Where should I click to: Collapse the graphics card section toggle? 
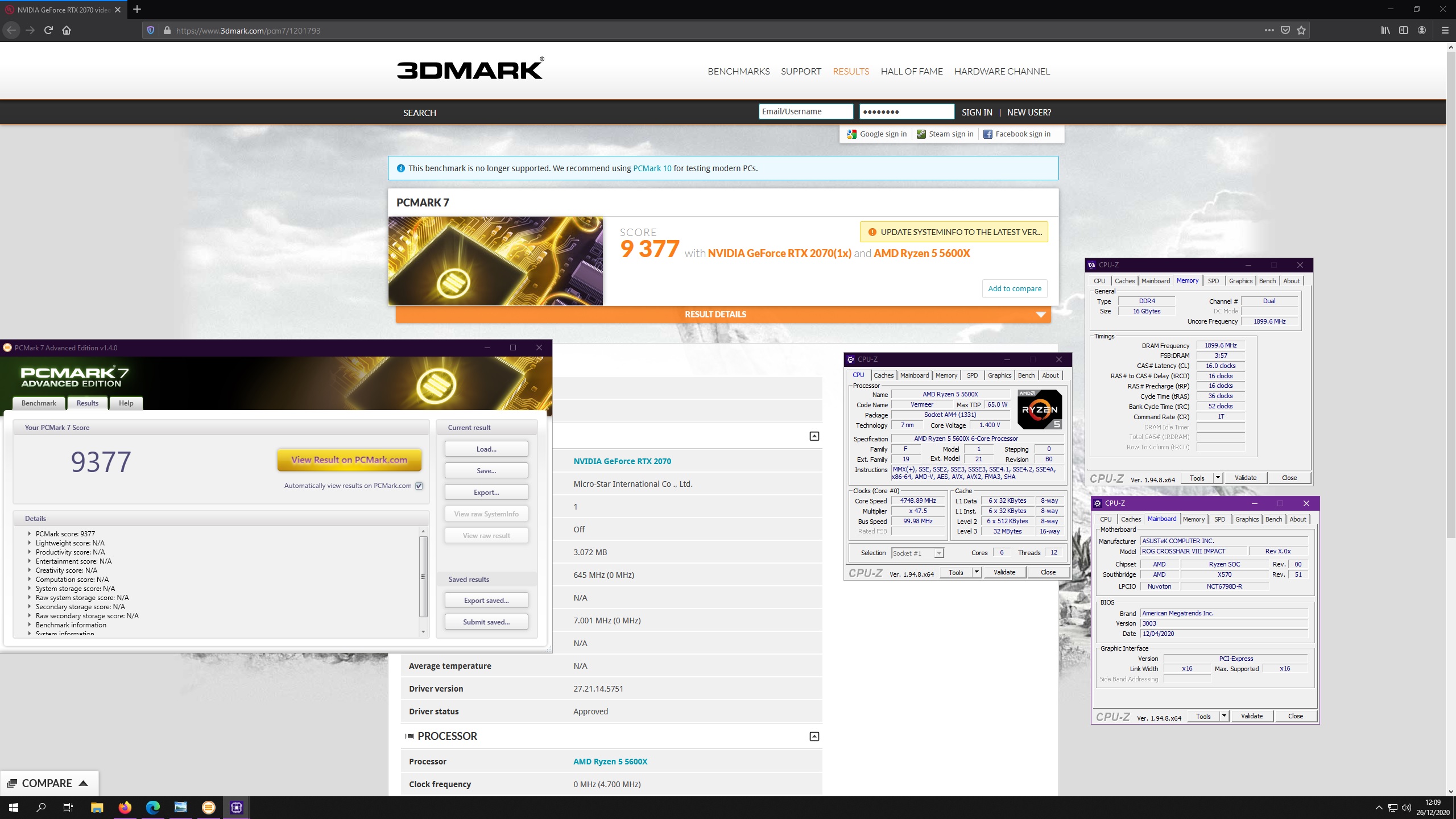pos(814,436)
